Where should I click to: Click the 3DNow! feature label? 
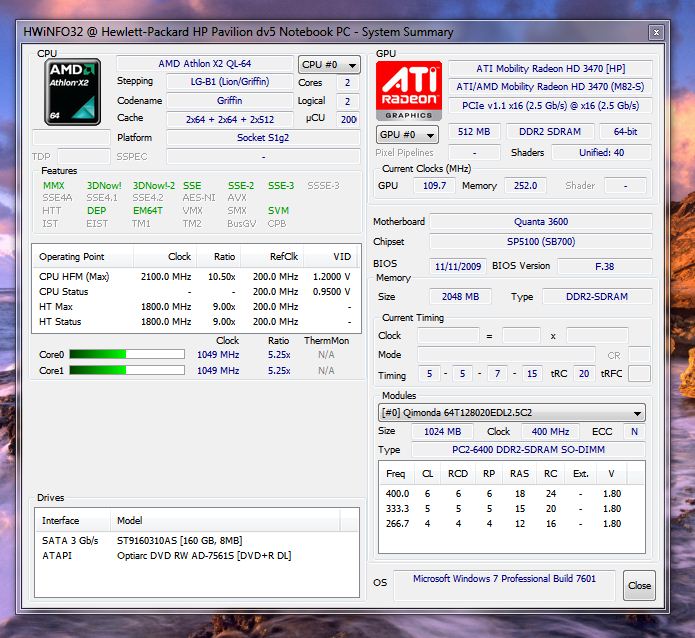[x=104, y=185]
